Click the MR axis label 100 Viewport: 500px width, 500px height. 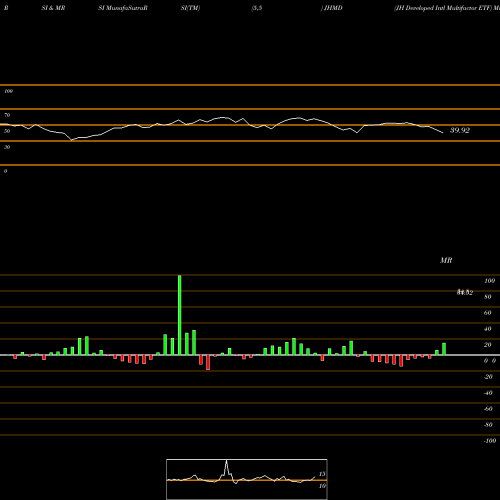(489, 281)
